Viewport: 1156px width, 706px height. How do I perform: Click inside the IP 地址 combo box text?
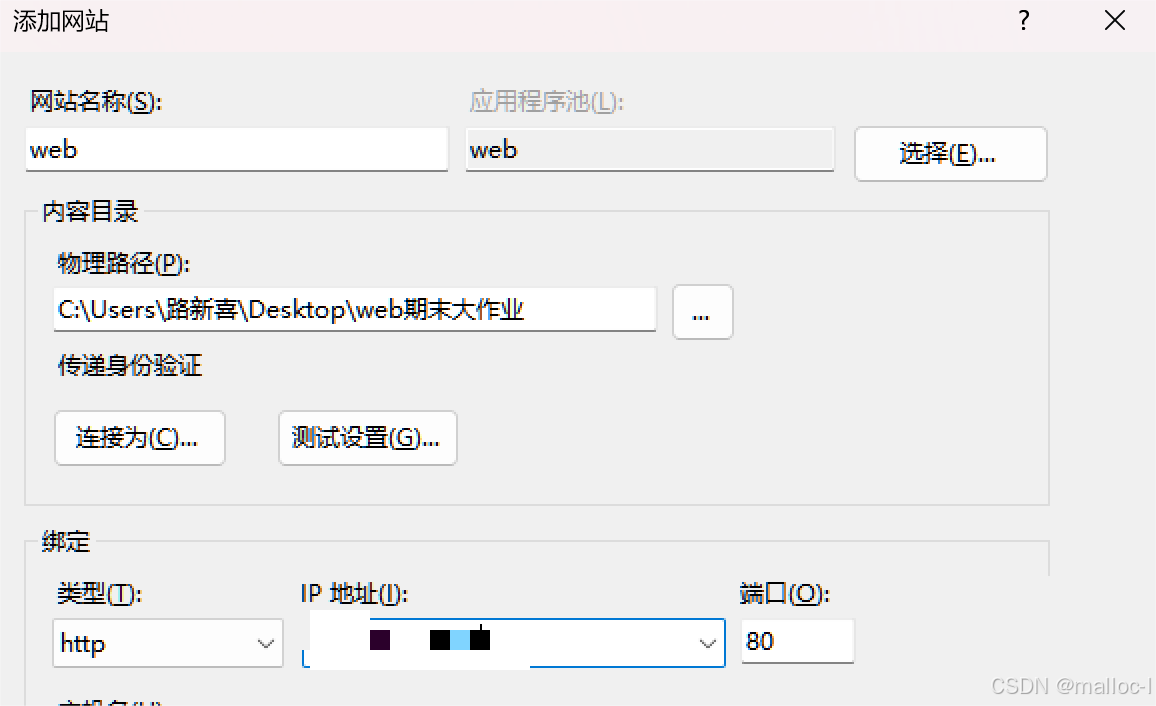[x=499, y=643]
